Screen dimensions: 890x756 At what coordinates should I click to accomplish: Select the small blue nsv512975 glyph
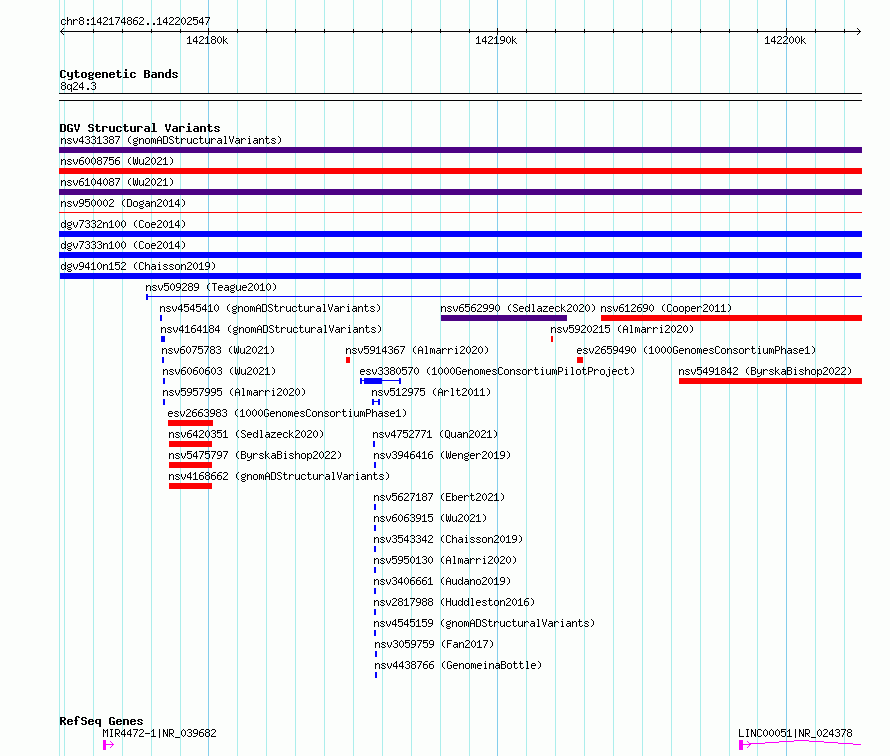tap(376, 402)
